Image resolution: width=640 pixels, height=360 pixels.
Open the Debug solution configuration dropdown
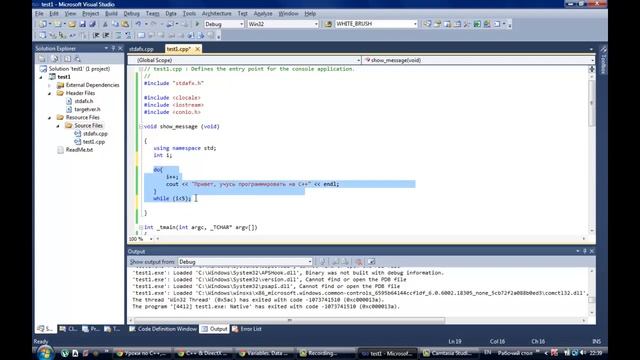[x=241, y=24]
